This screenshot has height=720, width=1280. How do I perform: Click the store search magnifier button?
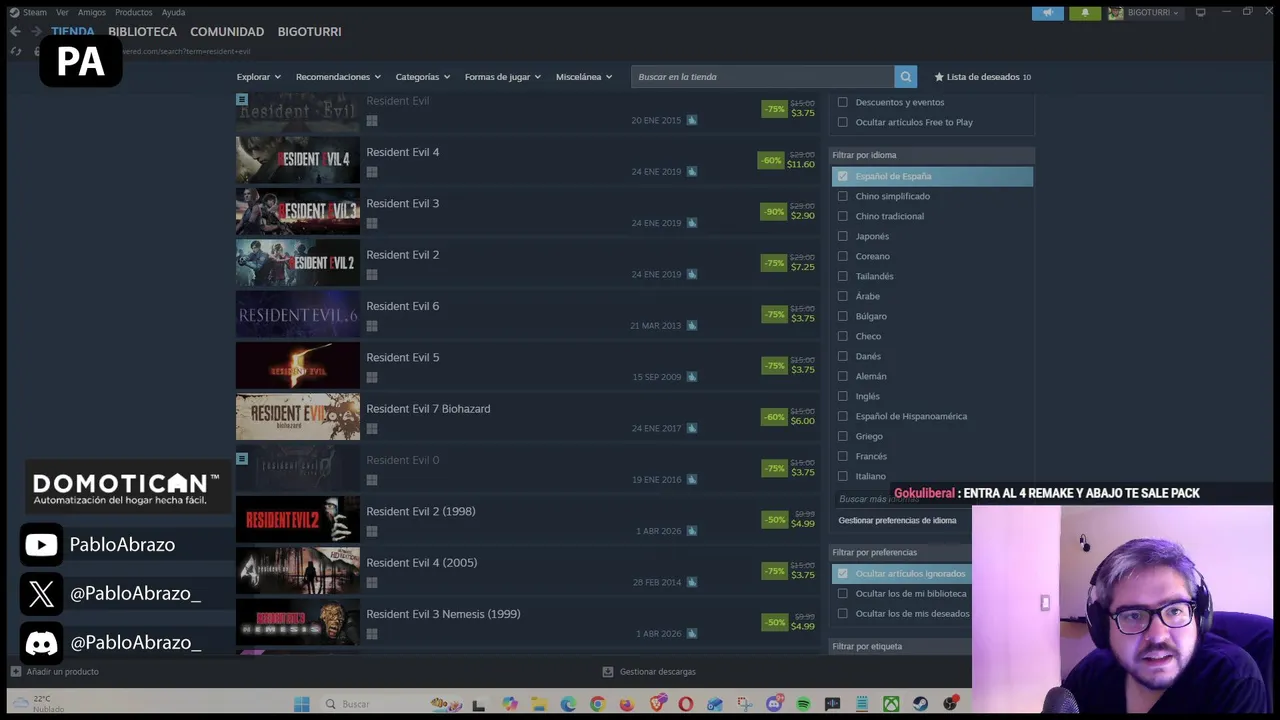pyautogui.click(x=905, y=77)
